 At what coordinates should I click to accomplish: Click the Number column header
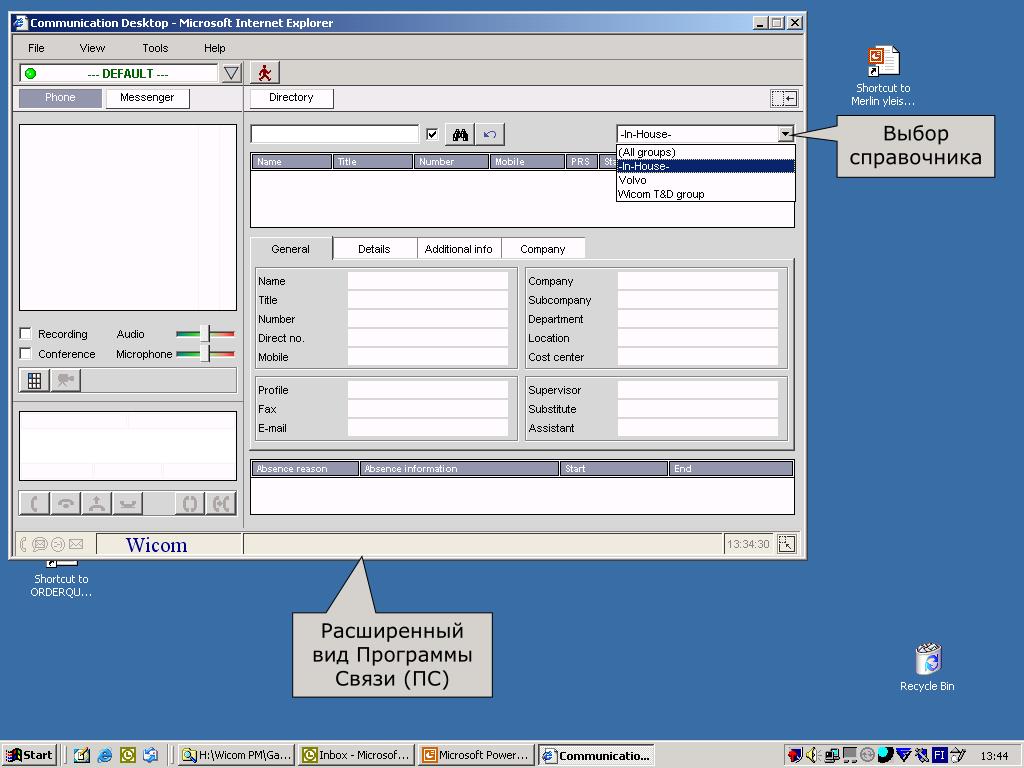[x=451, y=161]
